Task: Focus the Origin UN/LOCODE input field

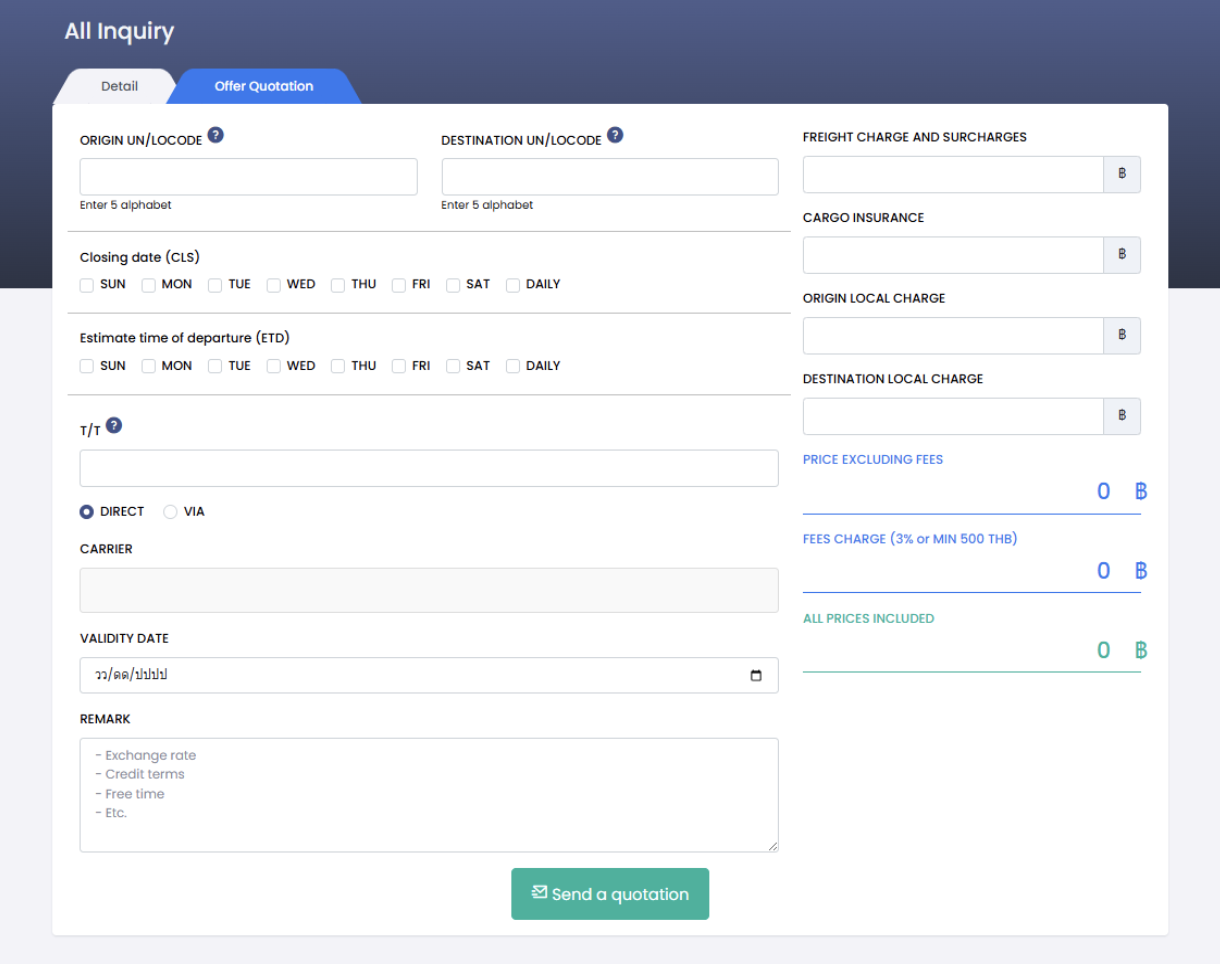Action: click(x=249, y=177)
